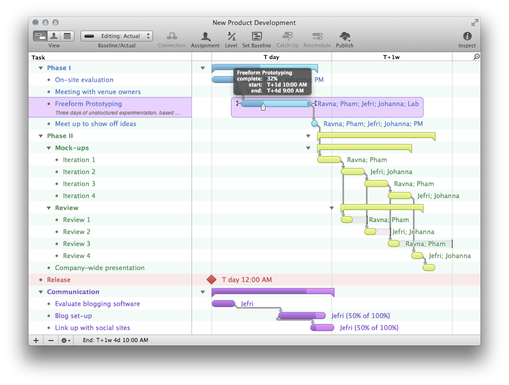This screenshot has width=509, height=385.
Task: Select Link up with social sites
Action: click(92, 328)
